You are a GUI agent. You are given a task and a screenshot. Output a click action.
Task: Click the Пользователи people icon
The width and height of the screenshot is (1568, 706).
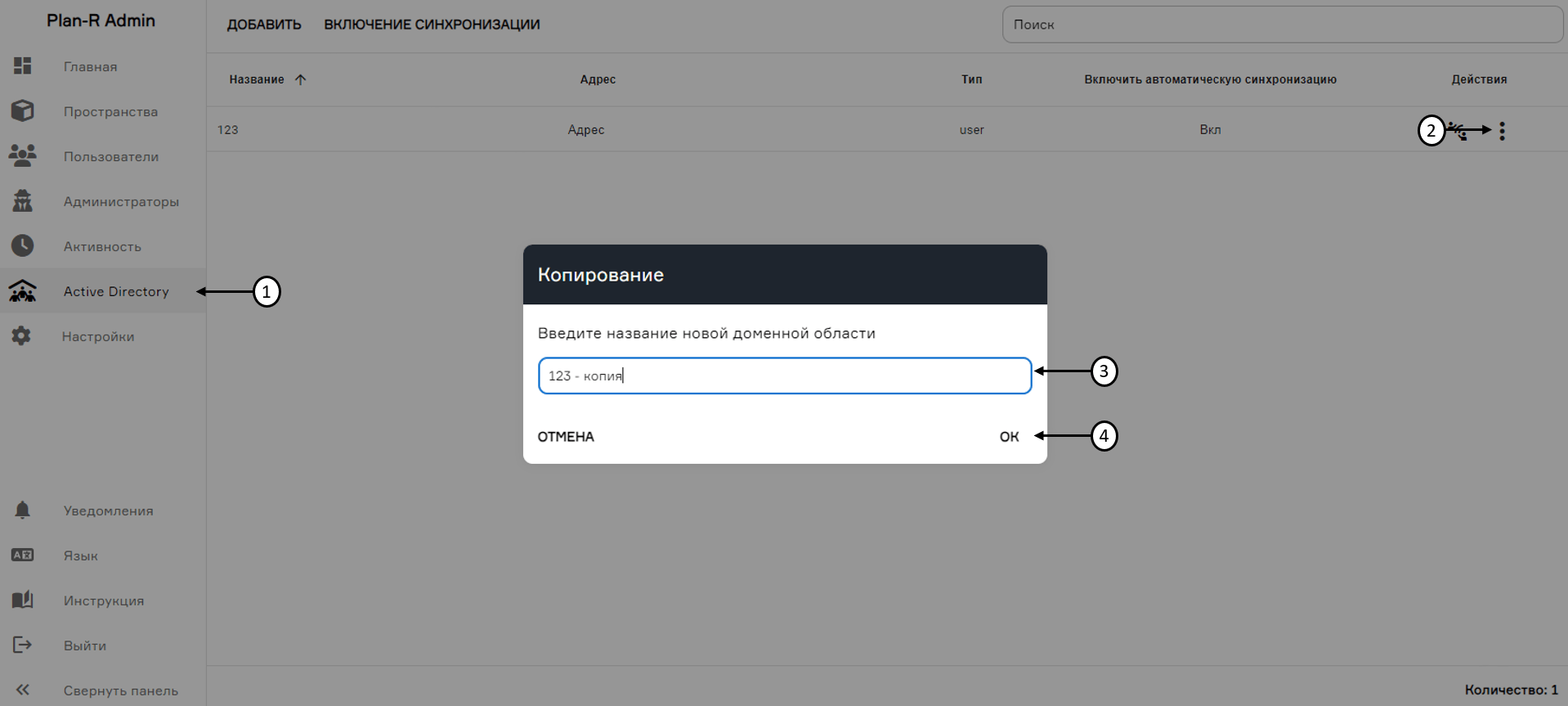[x=22, y=155]
